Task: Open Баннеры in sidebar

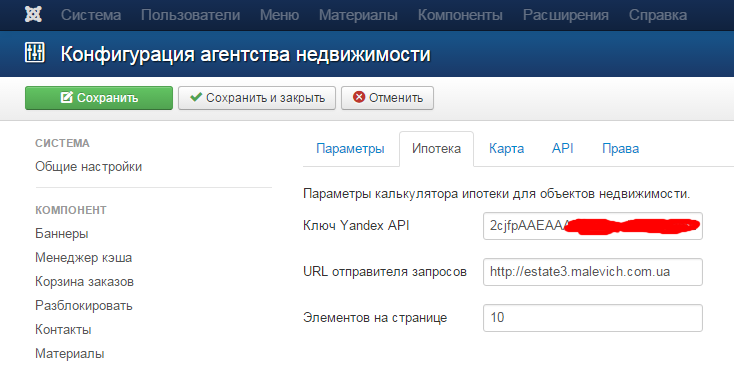Action: click(62, 233)
